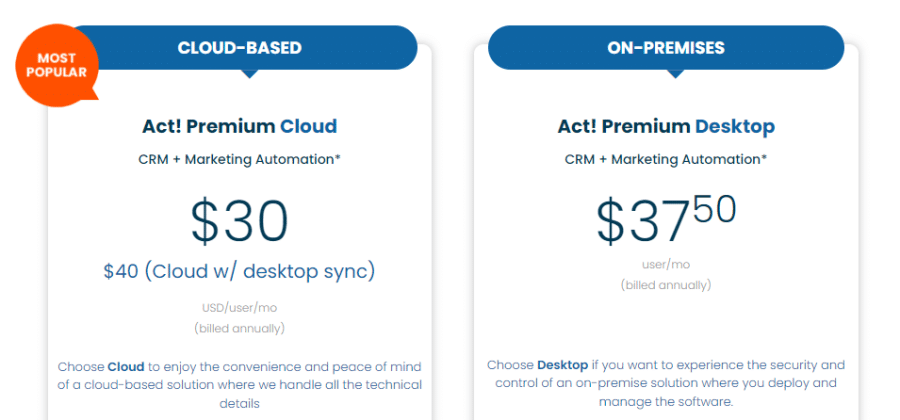The height and width of the screenshot is (420, 900).
Task: Click the Desktop plan description paragraph
Action: pos(666,383)
